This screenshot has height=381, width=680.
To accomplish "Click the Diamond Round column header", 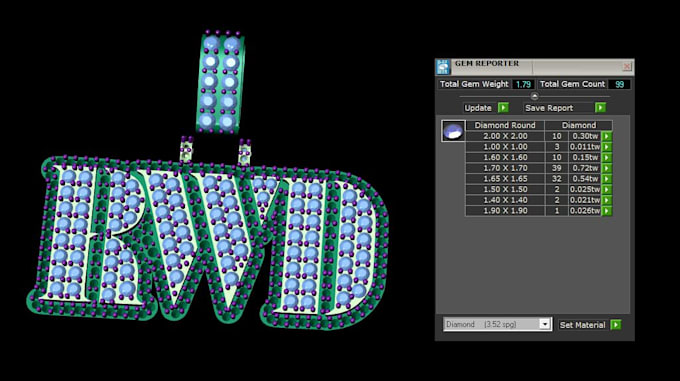I will 505,125.
